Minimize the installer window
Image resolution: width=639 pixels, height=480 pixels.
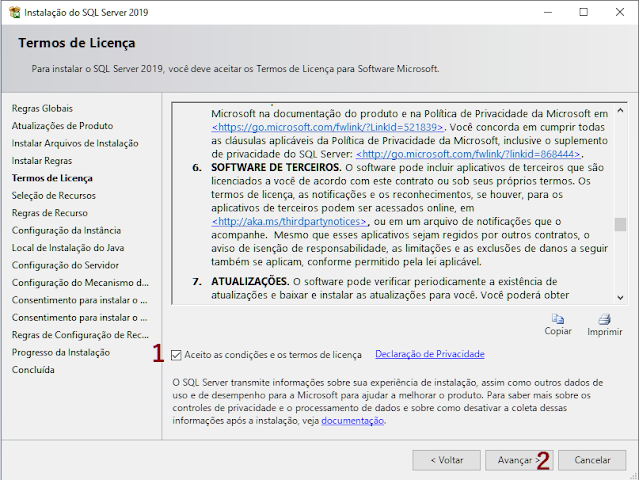click(x=548, y=12)
